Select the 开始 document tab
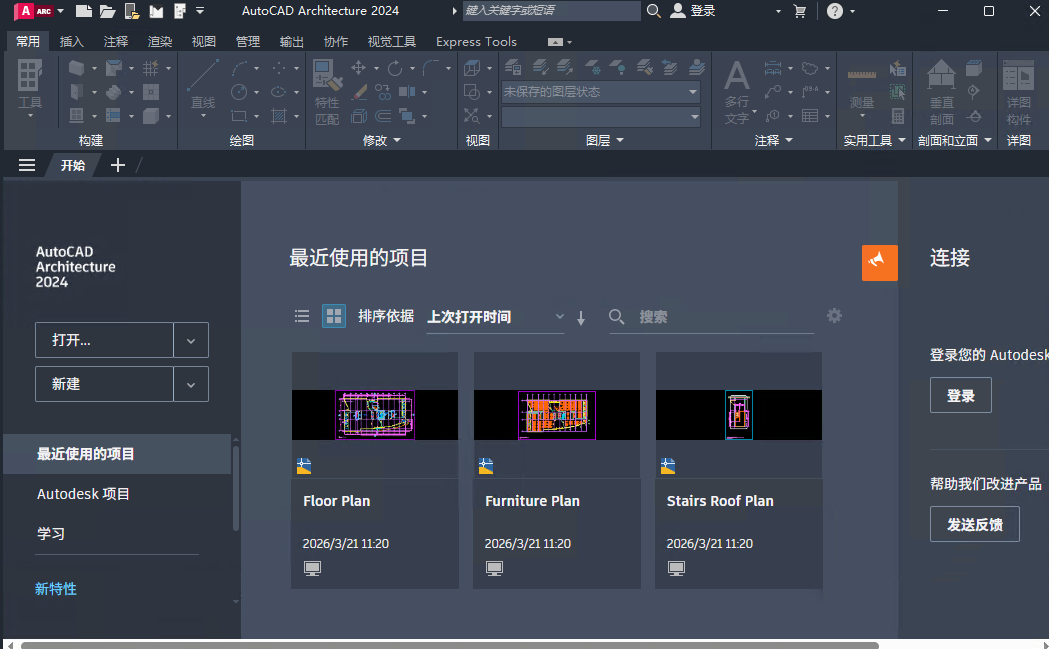Screen dimensions: 1049x649 click(73, 165)
